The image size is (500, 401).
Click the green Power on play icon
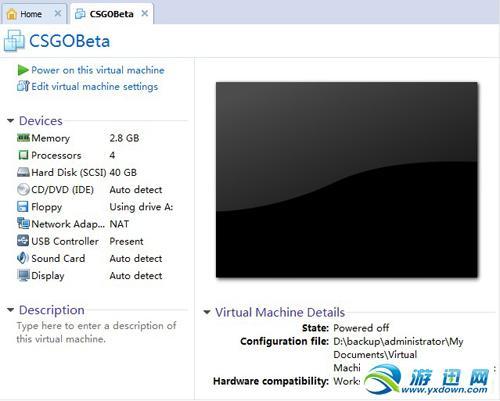pyautogui.click(x=23, y=70)
